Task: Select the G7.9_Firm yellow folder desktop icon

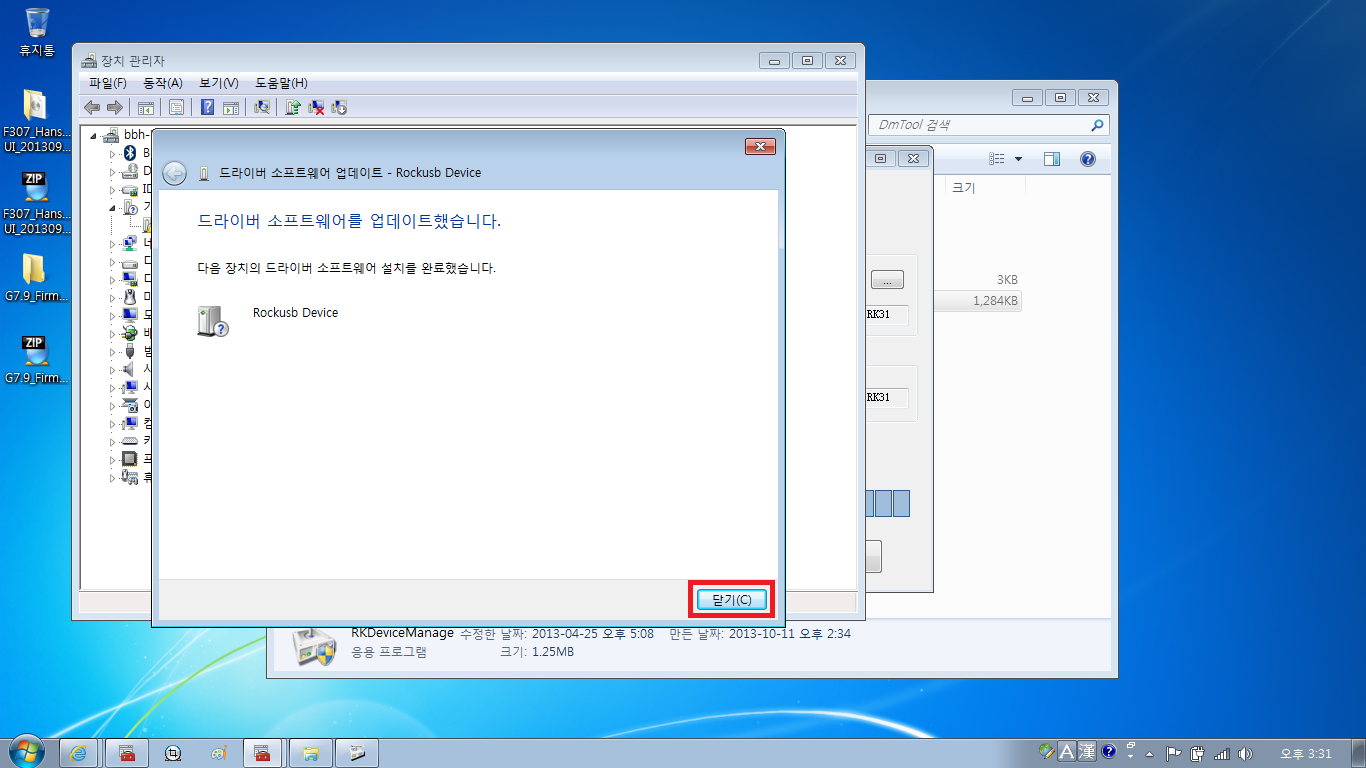Action: coord(36,278)
